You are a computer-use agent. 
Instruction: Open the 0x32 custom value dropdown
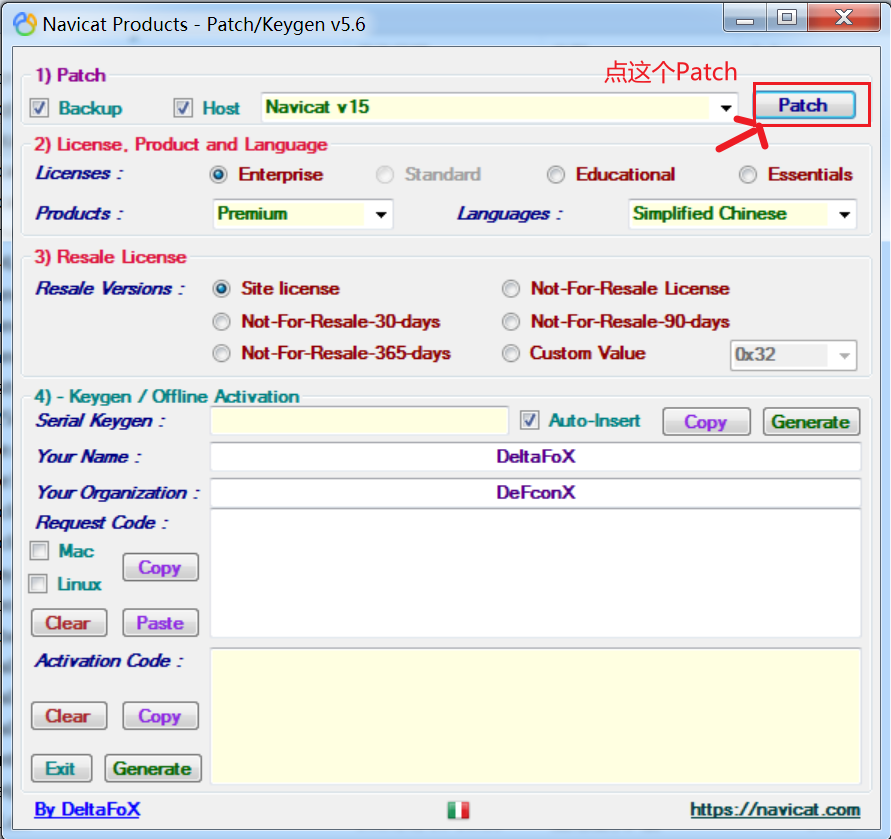point(793,355)
